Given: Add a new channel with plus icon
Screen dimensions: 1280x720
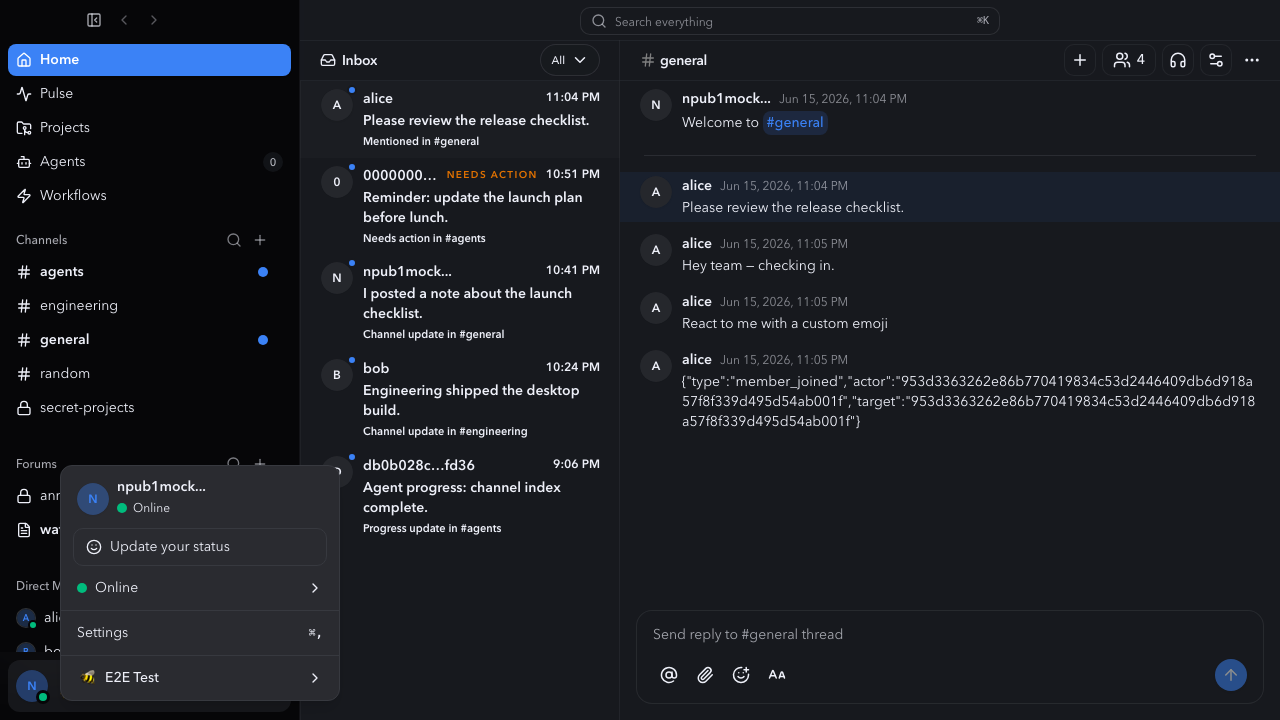Looking at the screenshot, I should [x=260, y=240].
